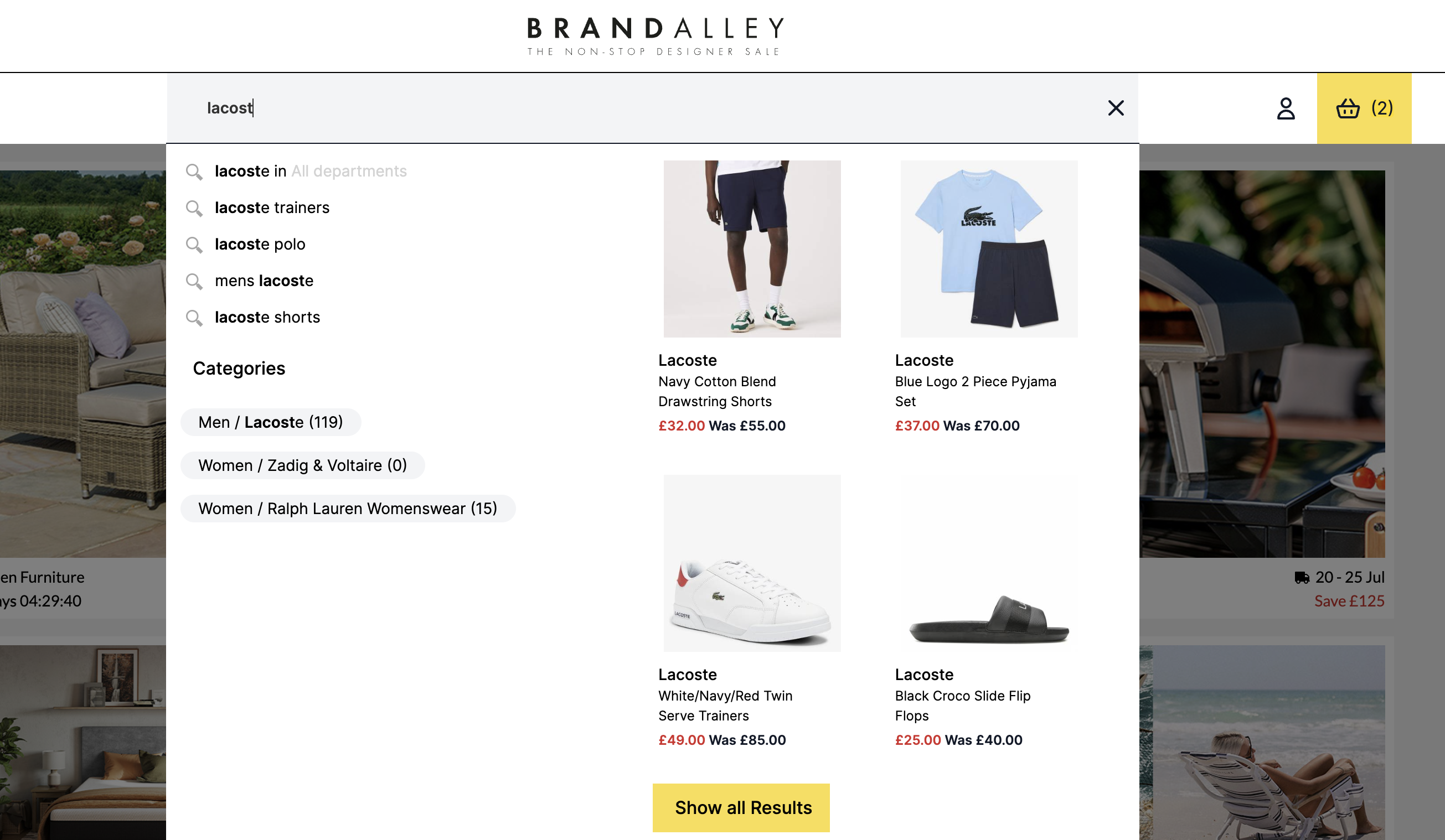Click the magnifier icon beside lacoste shorts
The image size is (1445, 840).
(194, 318)
